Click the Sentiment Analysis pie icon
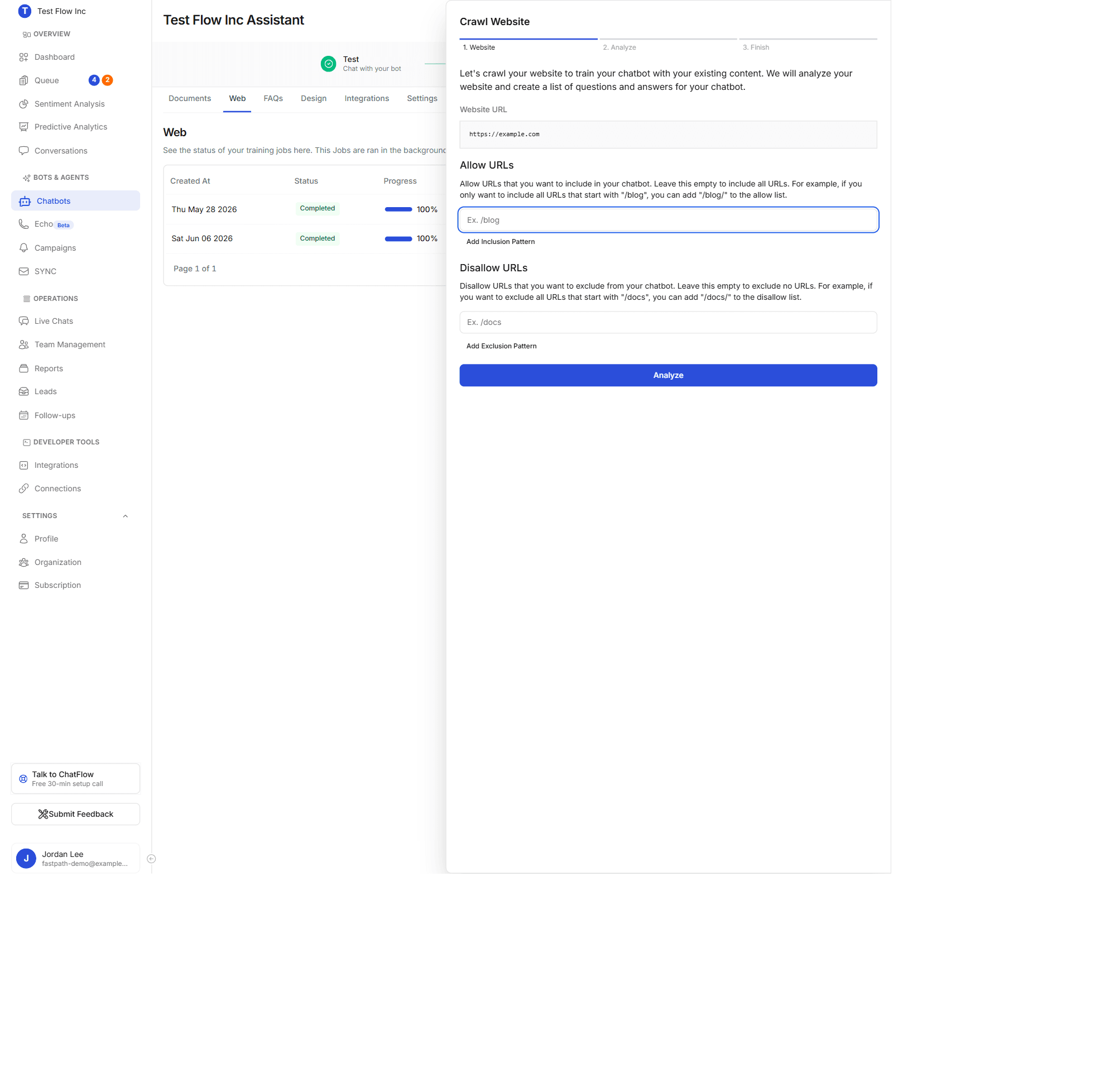Screen dimensions: 1114x1092 [x=23, y=104]
